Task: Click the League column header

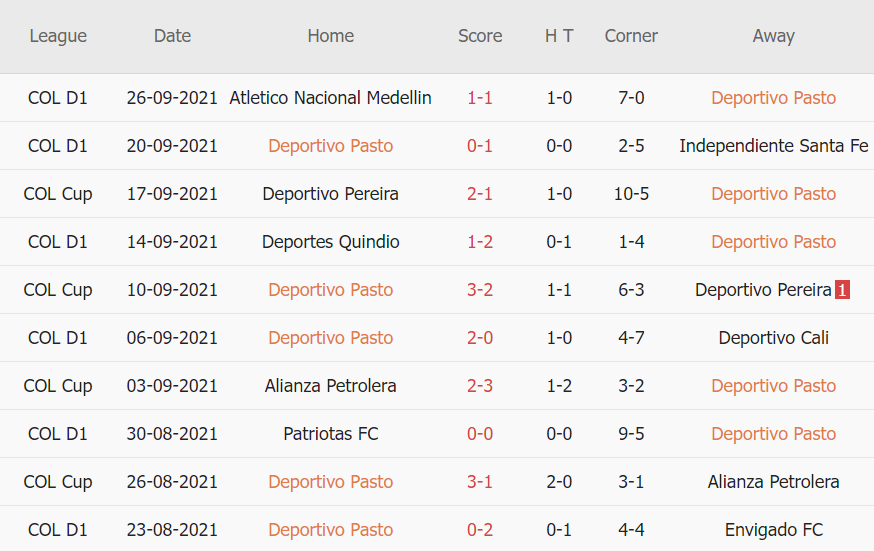Action: [58, 36]
